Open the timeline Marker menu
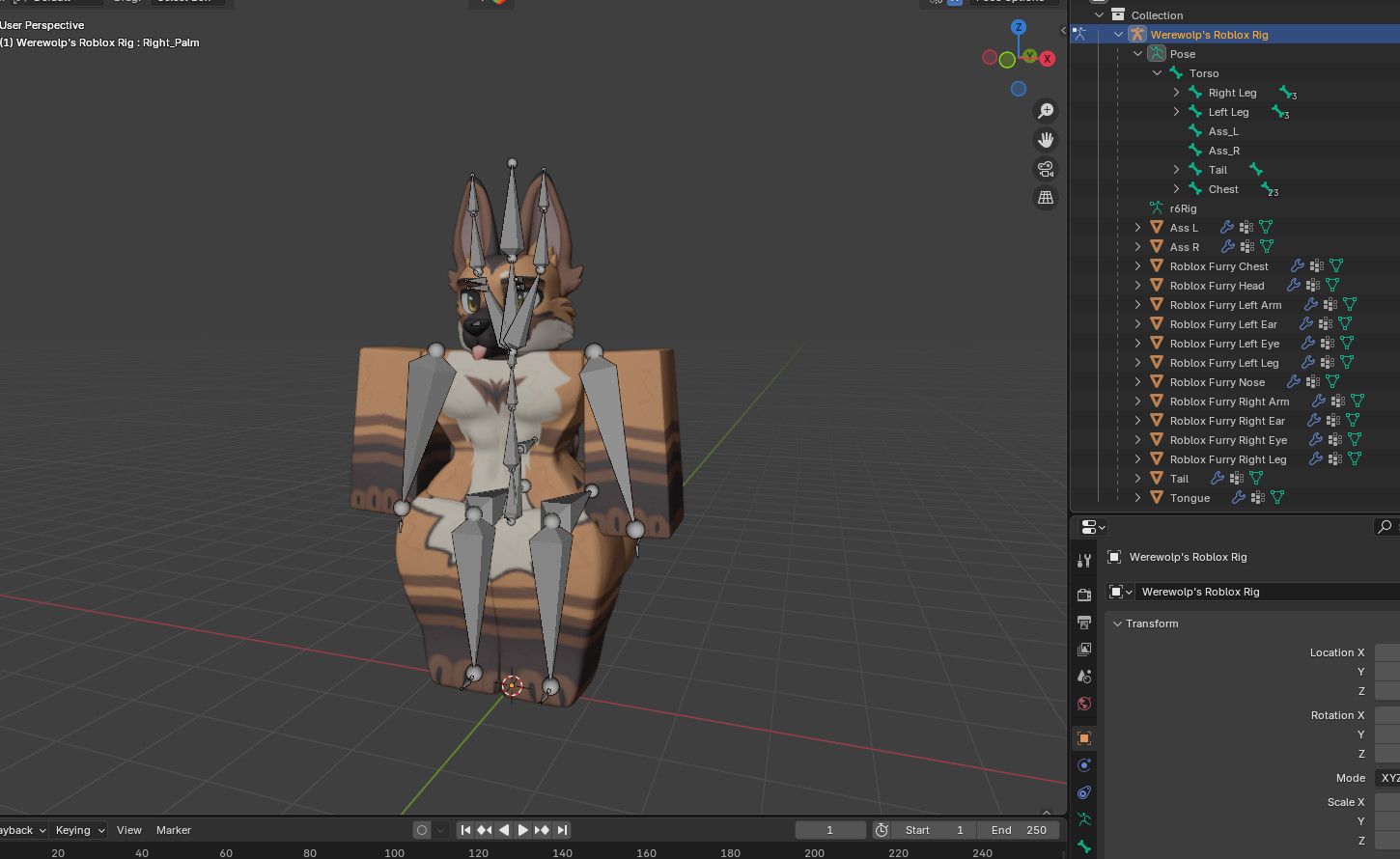The height and width of the screenshot is (859, 1400). (174, 830)
